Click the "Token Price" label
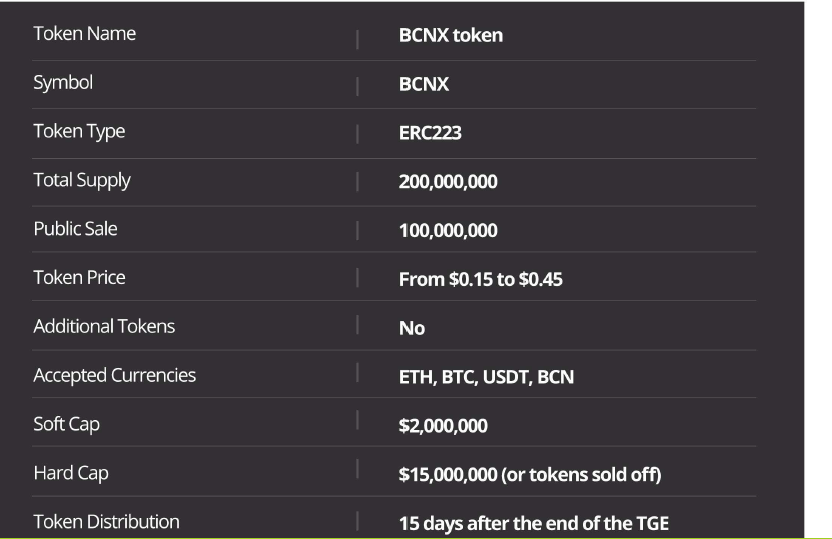Image resolution: width=832 pixels, height=539 pixels. [x=80, y=278]
